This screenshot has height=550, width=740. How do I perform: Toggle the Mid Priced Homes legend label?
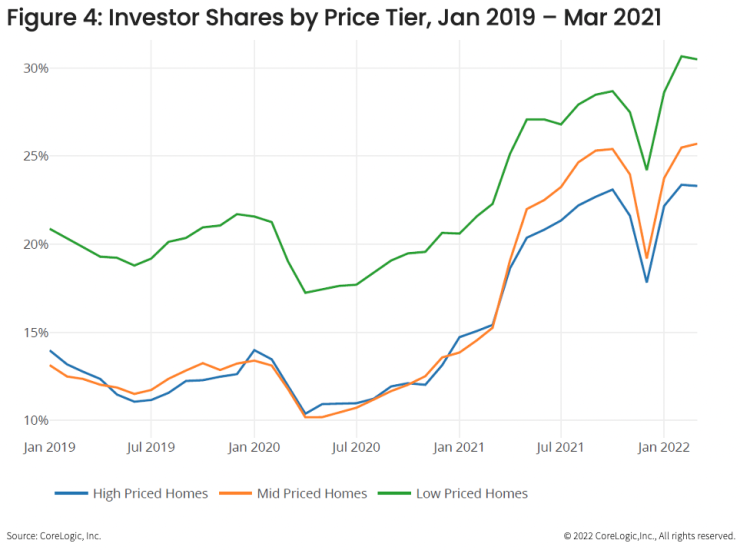[310, 493]
